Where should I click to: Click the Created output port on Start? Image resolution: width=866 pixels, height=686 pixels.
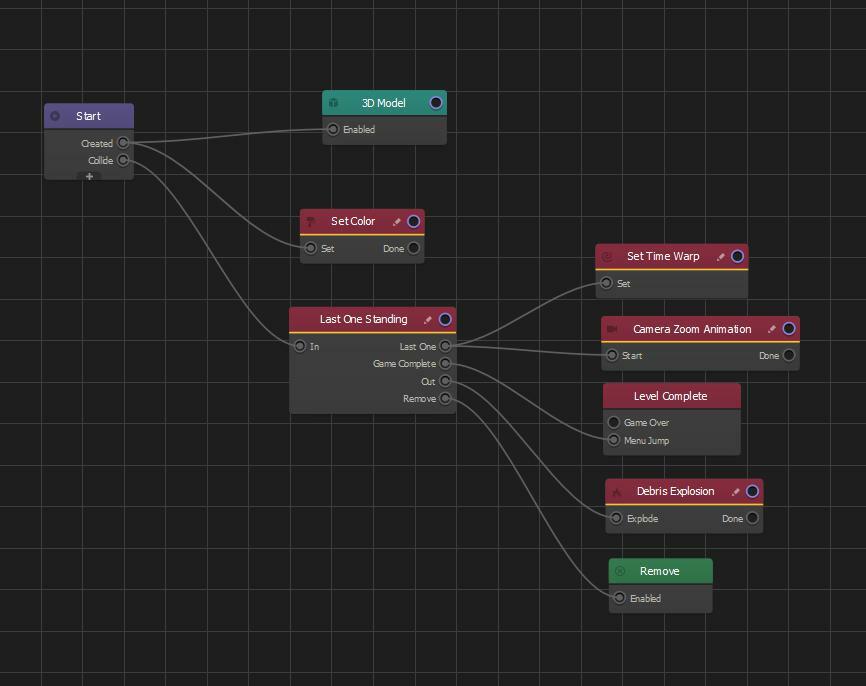[123, 143]
